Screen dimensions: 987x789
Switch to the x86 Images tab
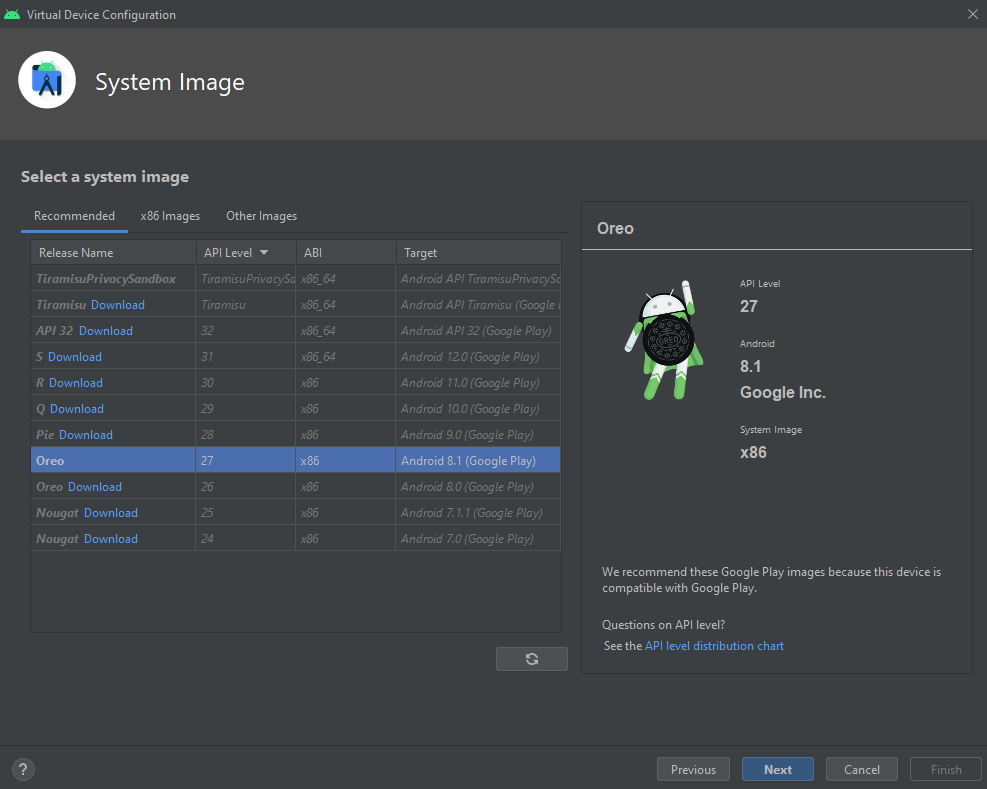(x=170, y=216)
